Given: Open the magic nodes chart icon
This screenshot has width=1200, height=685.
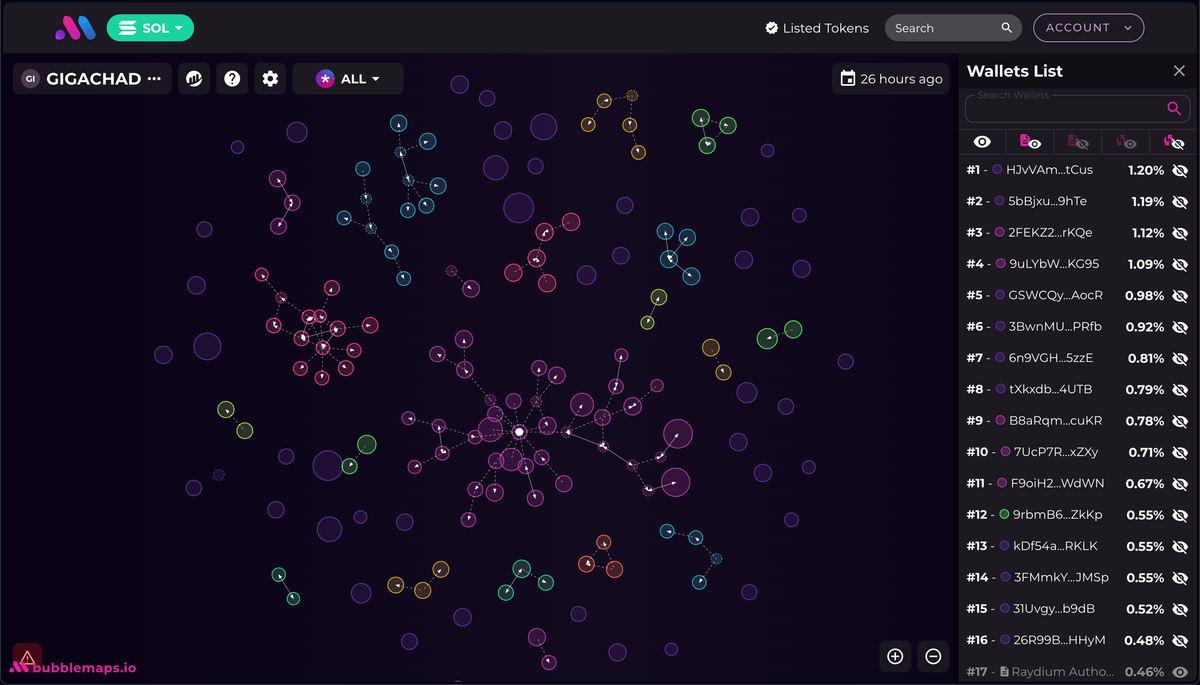Looking at the screenshot, I should point(193,78).
